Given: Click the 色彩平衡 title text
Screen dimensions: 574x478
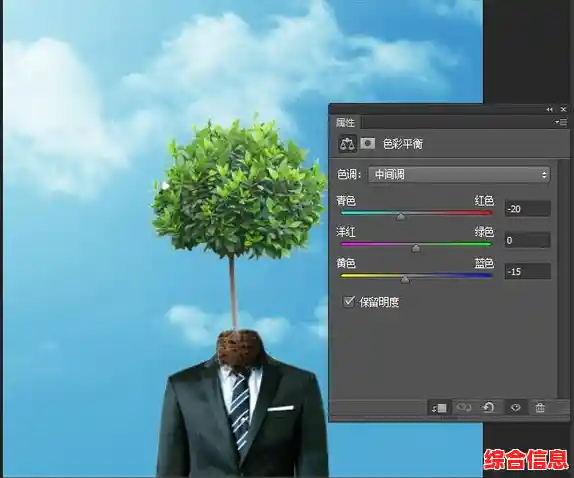Looking at the screenshot, I should pos(402,144).
